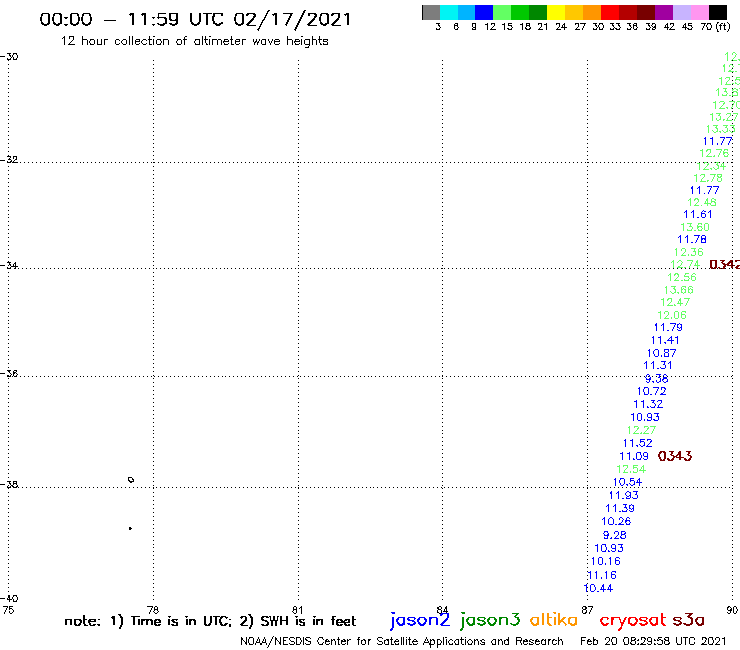Screen dimensions: 740x650
Task: Click the wave height value 12.74
Action: (685, 264)
